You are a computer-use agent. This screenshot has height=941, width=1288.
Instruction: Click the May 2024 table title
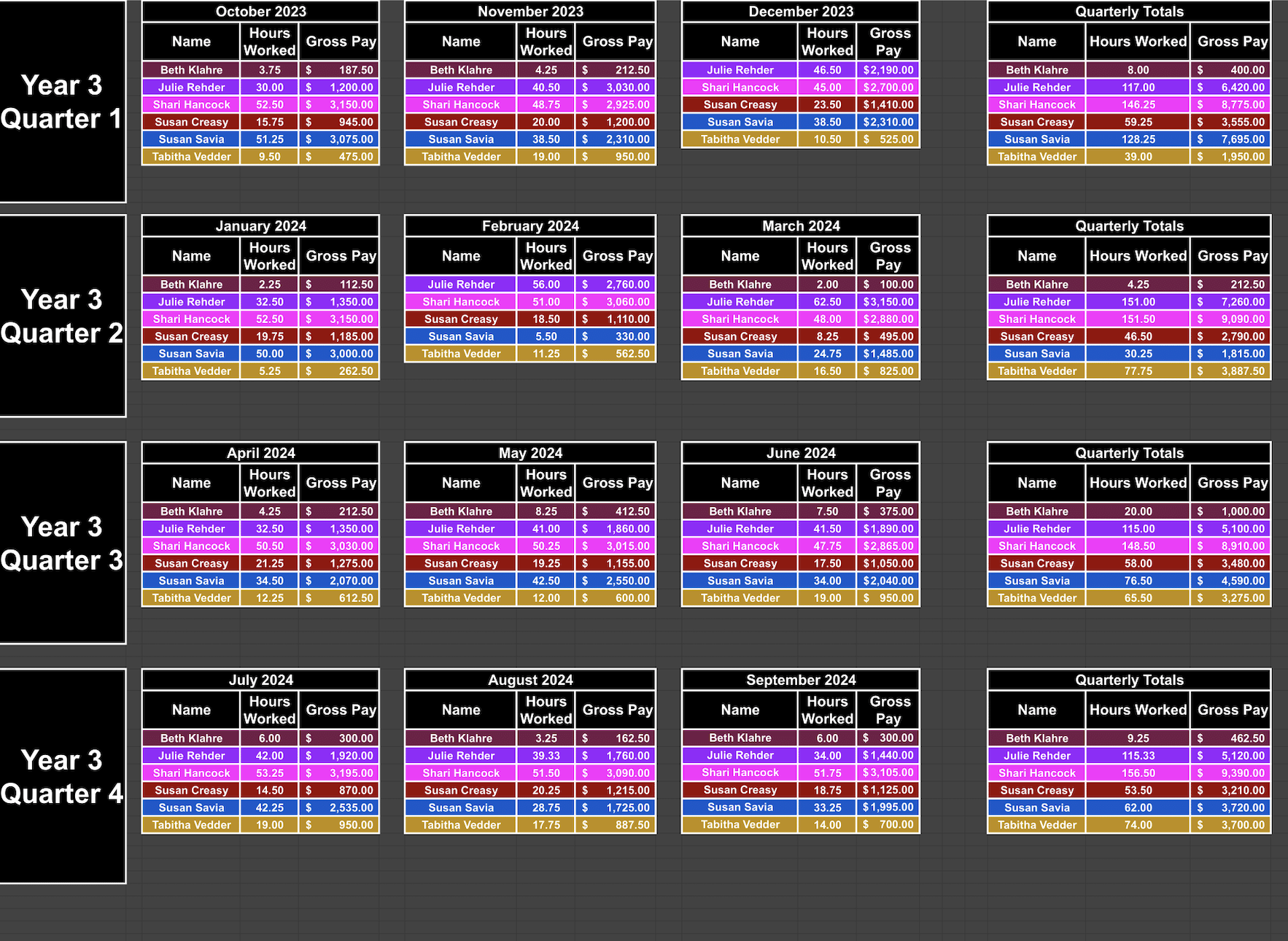(x=530, y=453)
